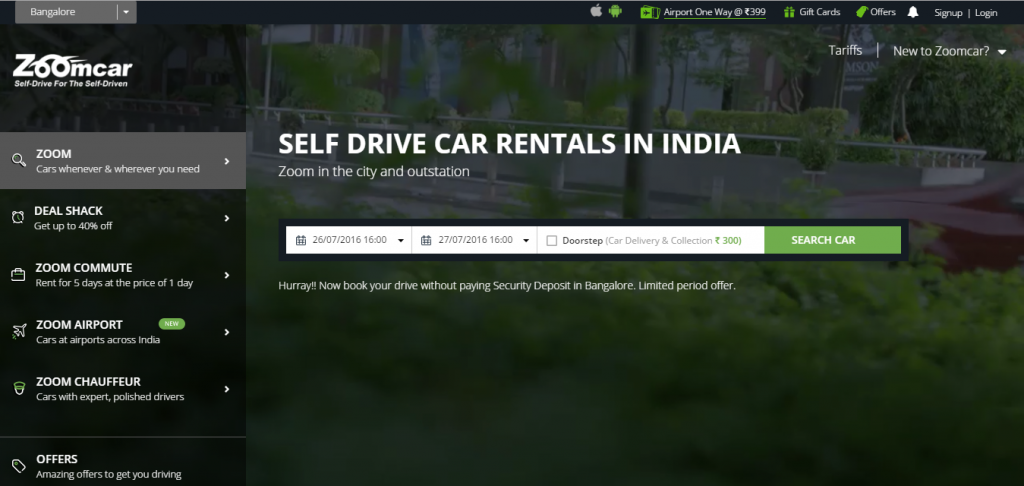This screenshot has width=1024, height=486.
Task: Click the green airport ticket icon
Action: 650,12
